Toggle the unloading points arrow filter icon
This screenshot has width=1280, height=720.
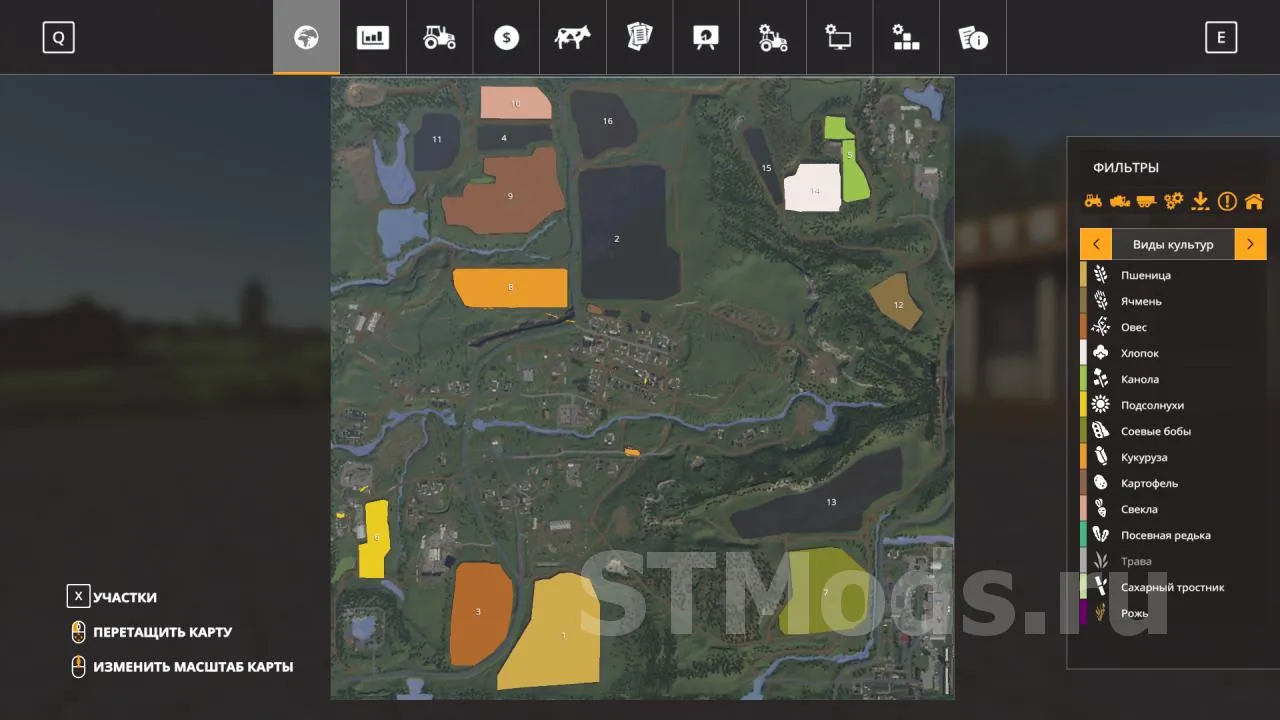tap(1200, 201)
